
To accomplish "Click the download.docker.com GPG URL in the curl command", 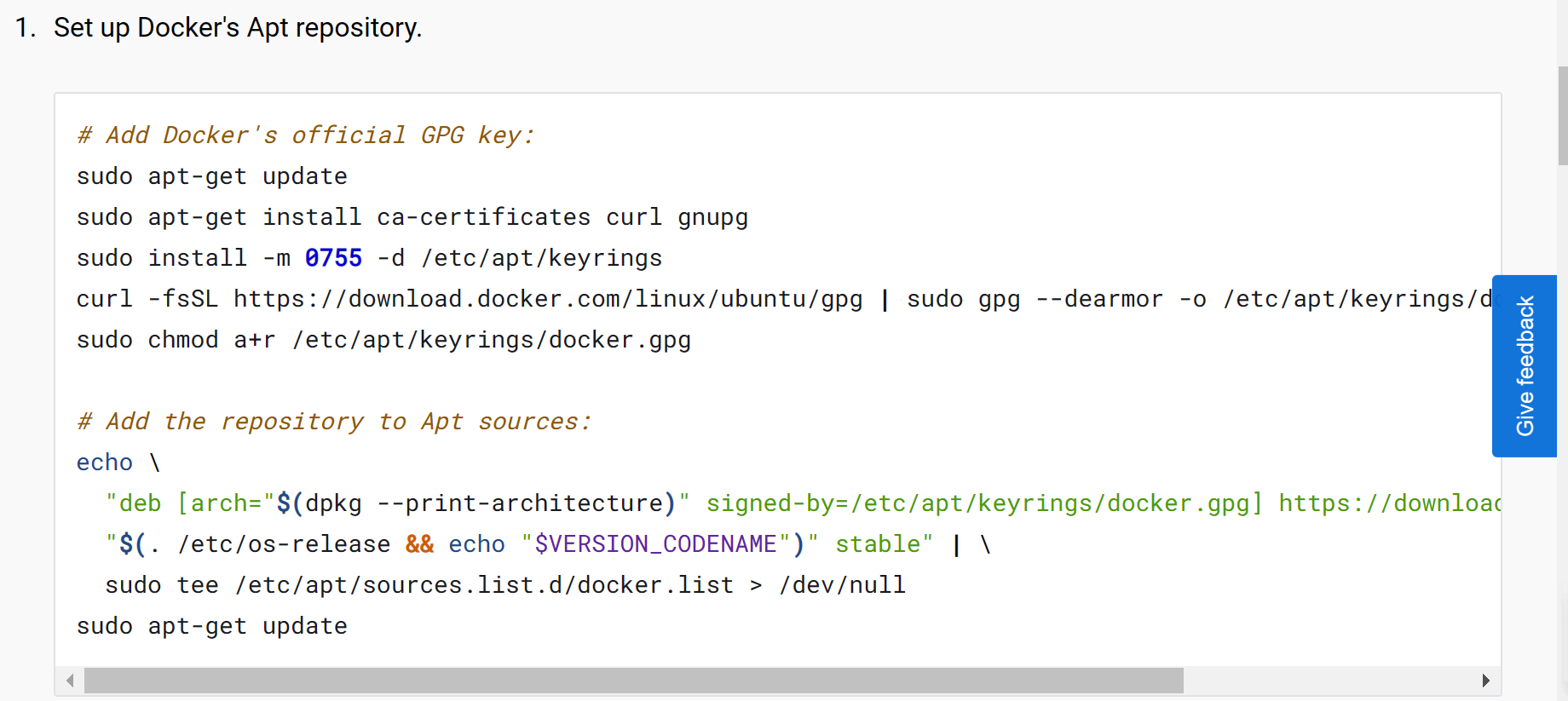I will (x=547, y=299).
